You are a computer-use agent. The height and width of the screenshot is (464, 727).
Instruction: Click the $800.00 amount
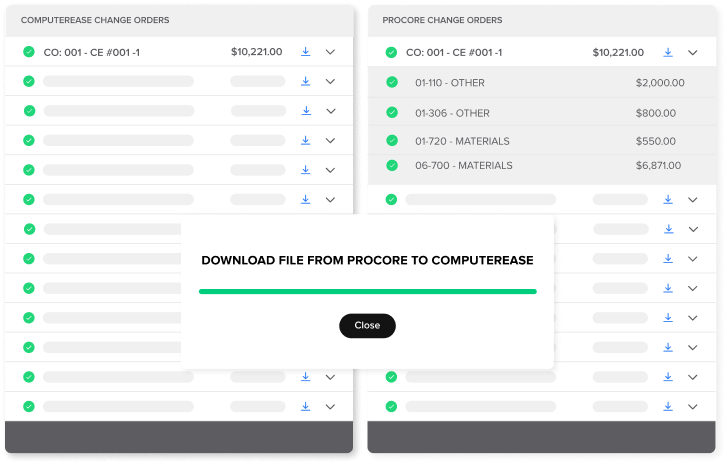656,113
